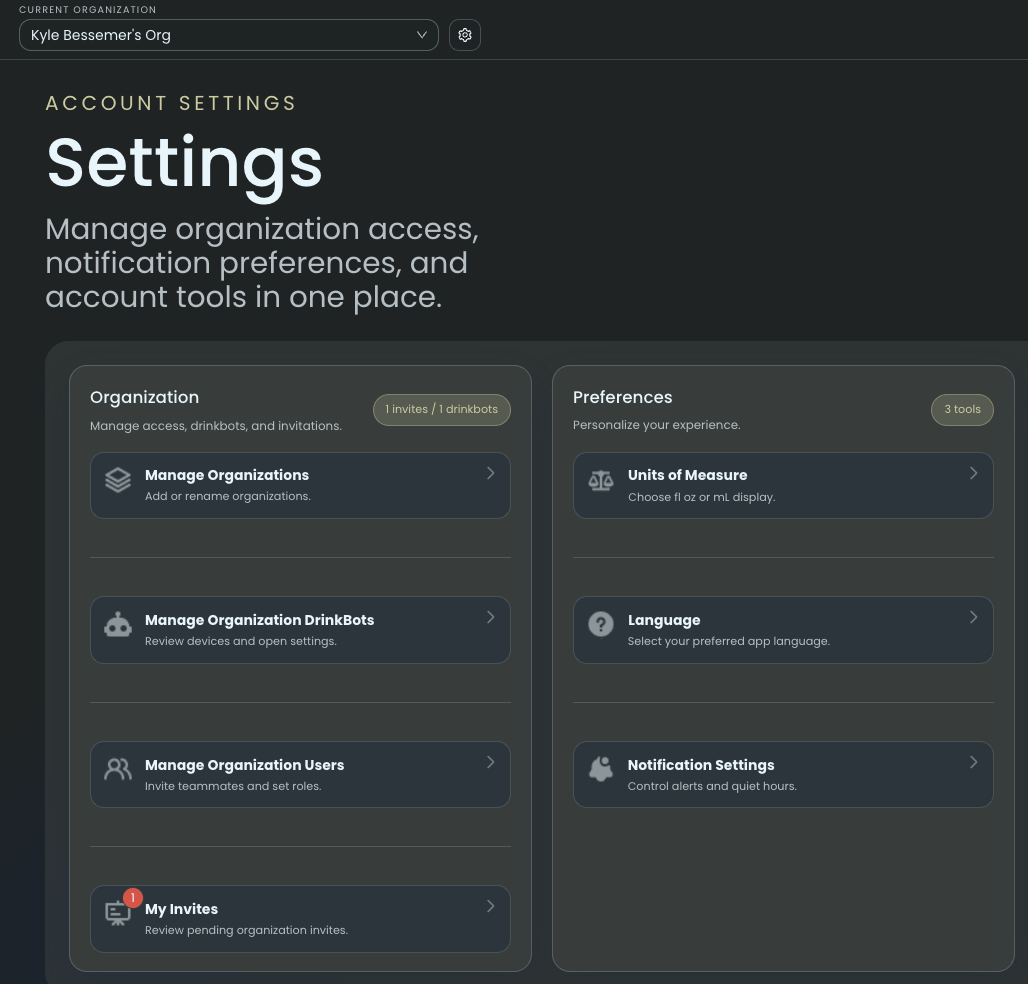This screenshot has width=1028, height=984.
Task: Select the My Invites title text
Action: [x=181, y=909]
